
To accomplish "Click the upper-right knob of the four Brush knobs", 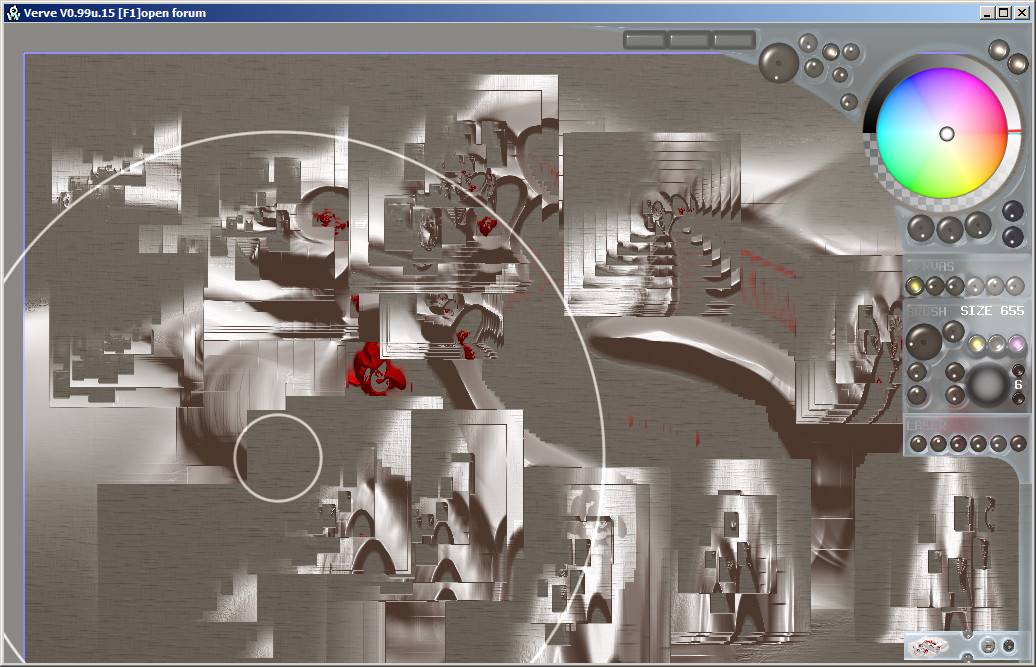I will coord(955,372).
